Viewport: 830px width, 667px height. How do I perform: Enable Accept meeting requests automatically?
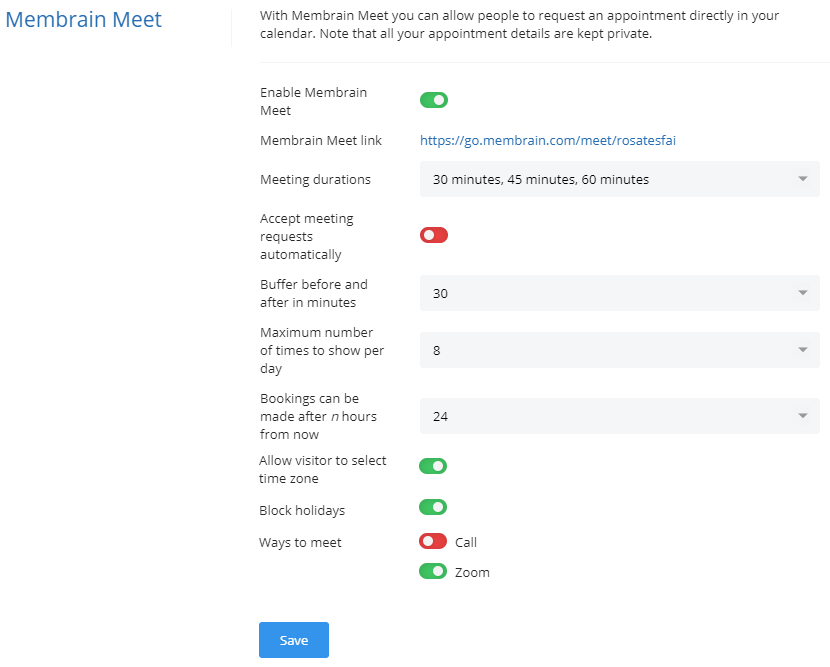coord(433,235)
